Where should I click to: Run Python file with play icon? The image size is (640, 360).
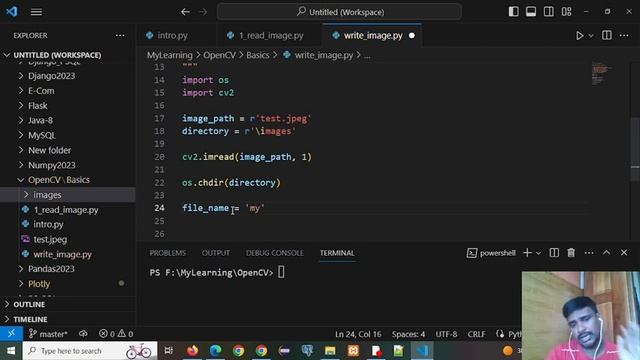coord(580,36)
